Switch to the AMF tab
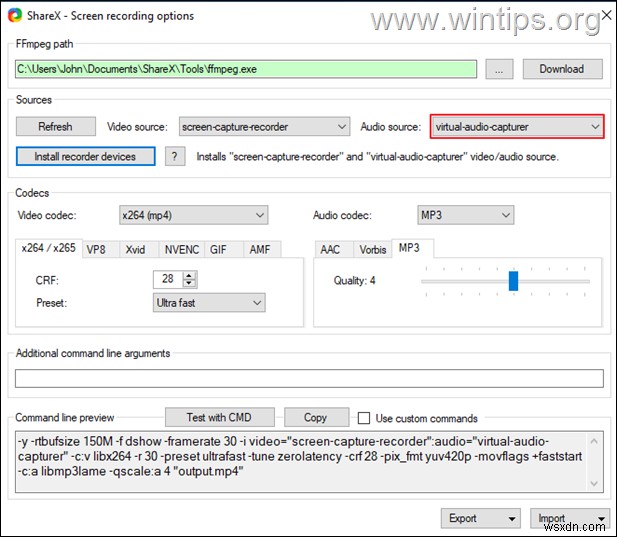Viewport: 617px width, 537px height. [262, 249]
